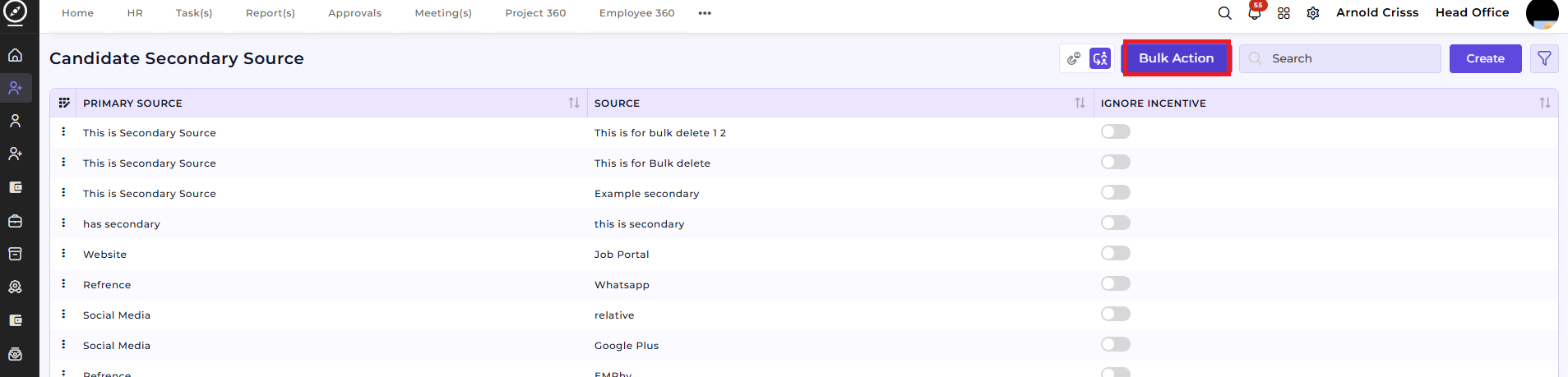The width and height of the screenshot is (1568, 377).
Task: Click the Arnold Crisss user name
Action: click(x=1377, y=12)
